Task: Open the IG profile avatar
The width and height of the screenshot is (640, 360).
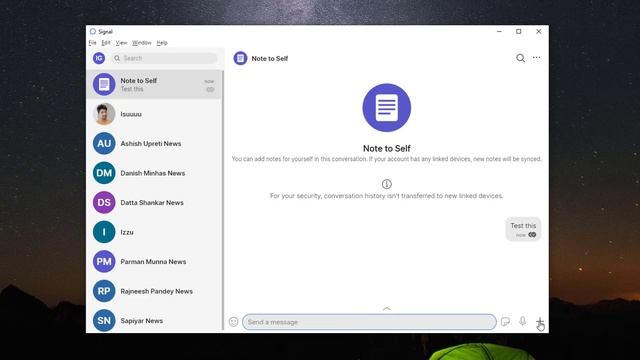Action: pos(99,58)
